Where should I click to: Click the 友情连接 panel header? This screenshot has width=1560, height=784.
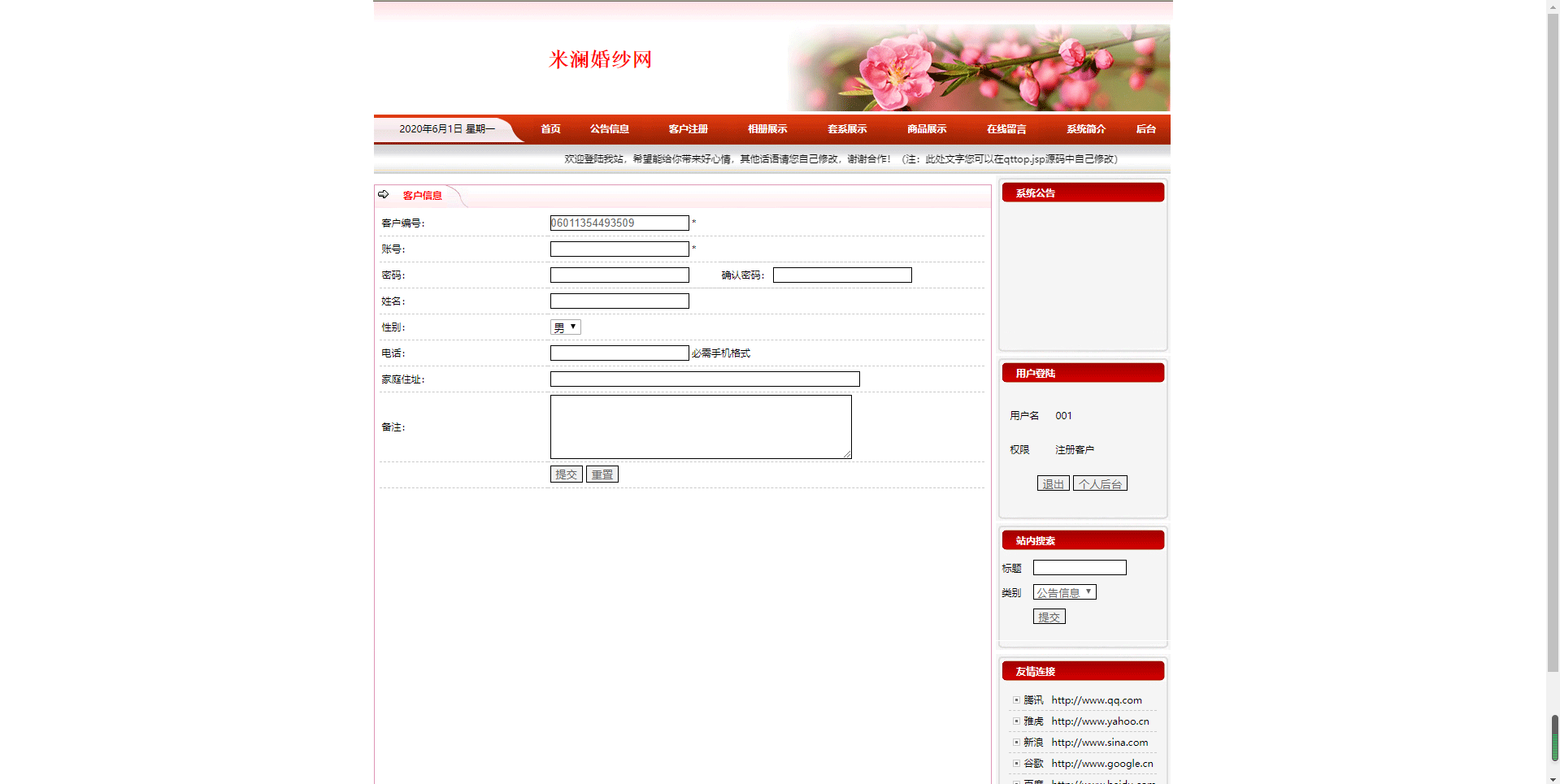1083,671
